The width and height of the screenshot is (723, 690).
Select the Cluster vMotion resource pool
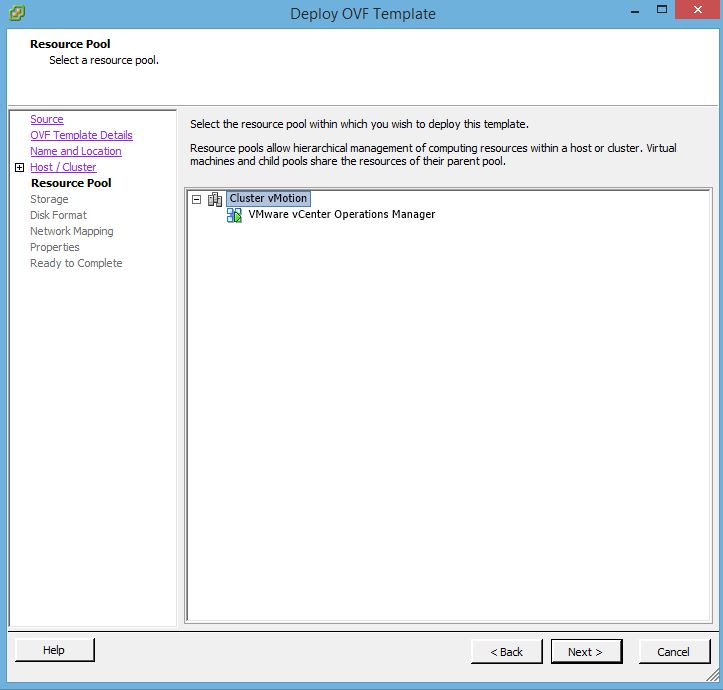(268, 198)
